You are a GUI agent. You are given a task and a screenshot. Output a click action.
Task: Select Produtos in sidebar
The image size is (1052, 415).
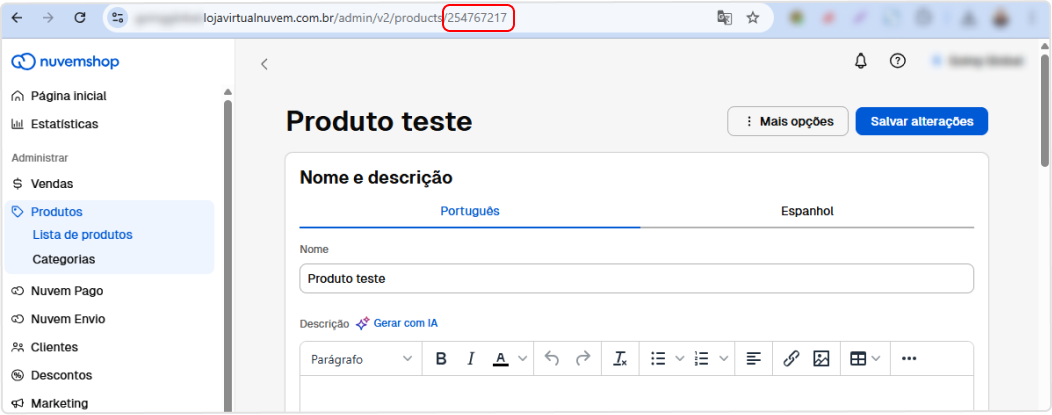click(47, 212)
